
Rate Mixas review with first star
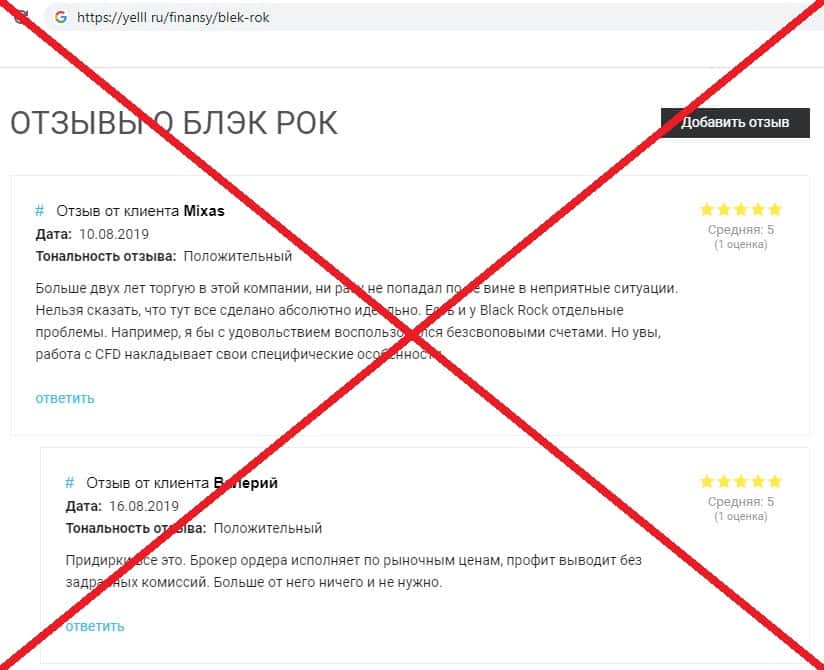(x=707, y=210)
